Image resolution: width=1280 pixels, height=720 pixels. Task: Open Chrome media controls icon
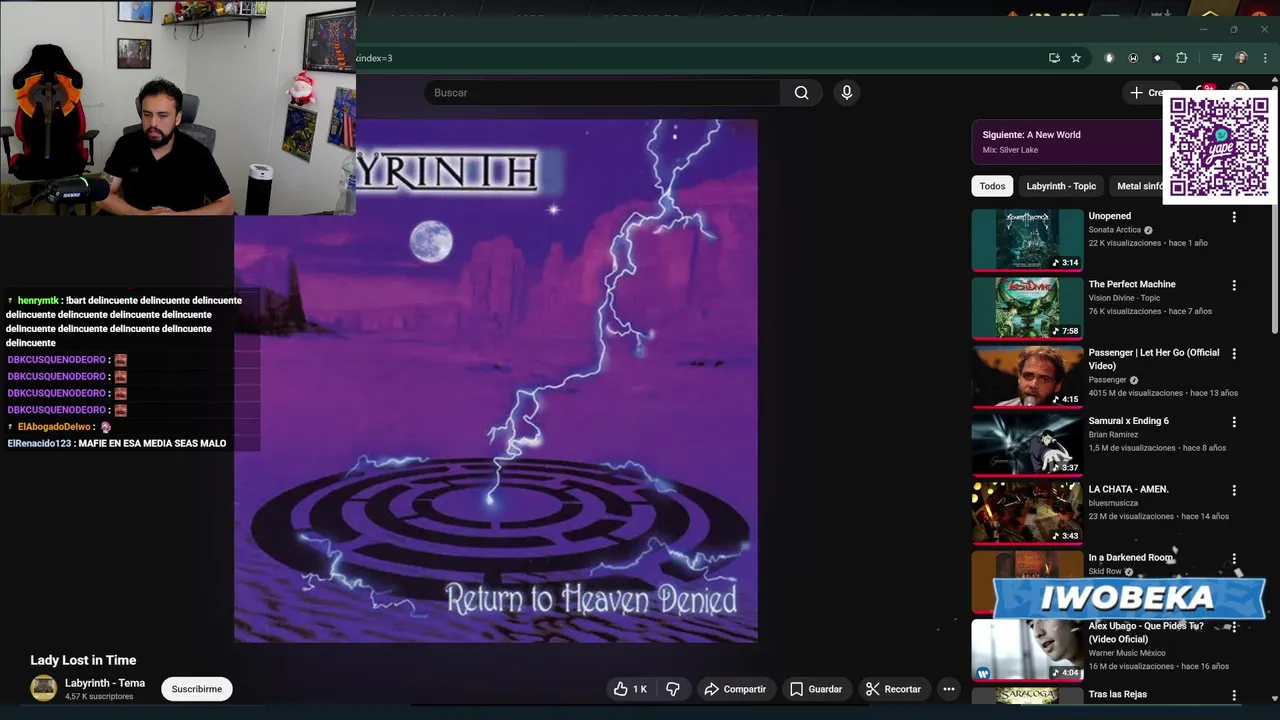1217,58
